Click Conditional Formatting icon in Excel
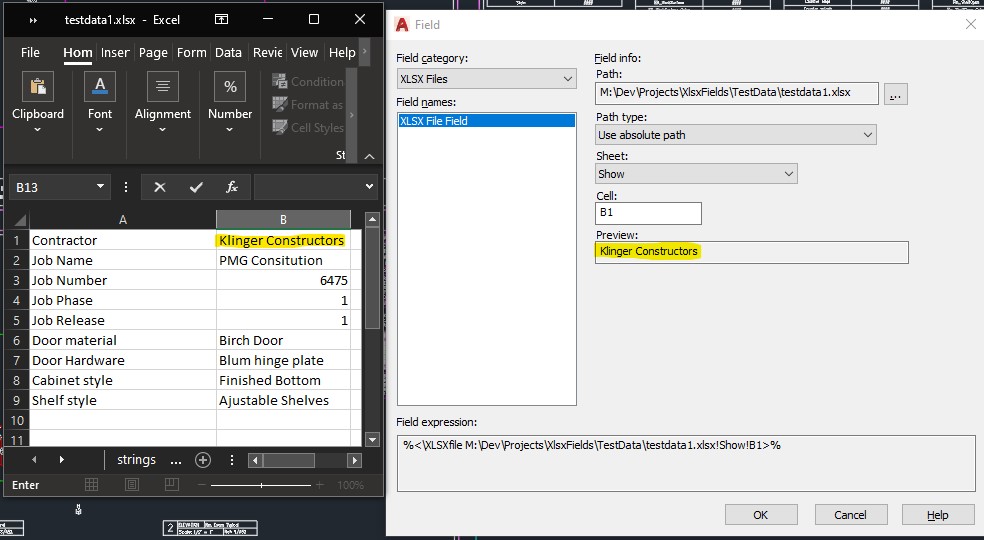Image resolution: width=984 pixels, height=540 pixels. (280, 81)
